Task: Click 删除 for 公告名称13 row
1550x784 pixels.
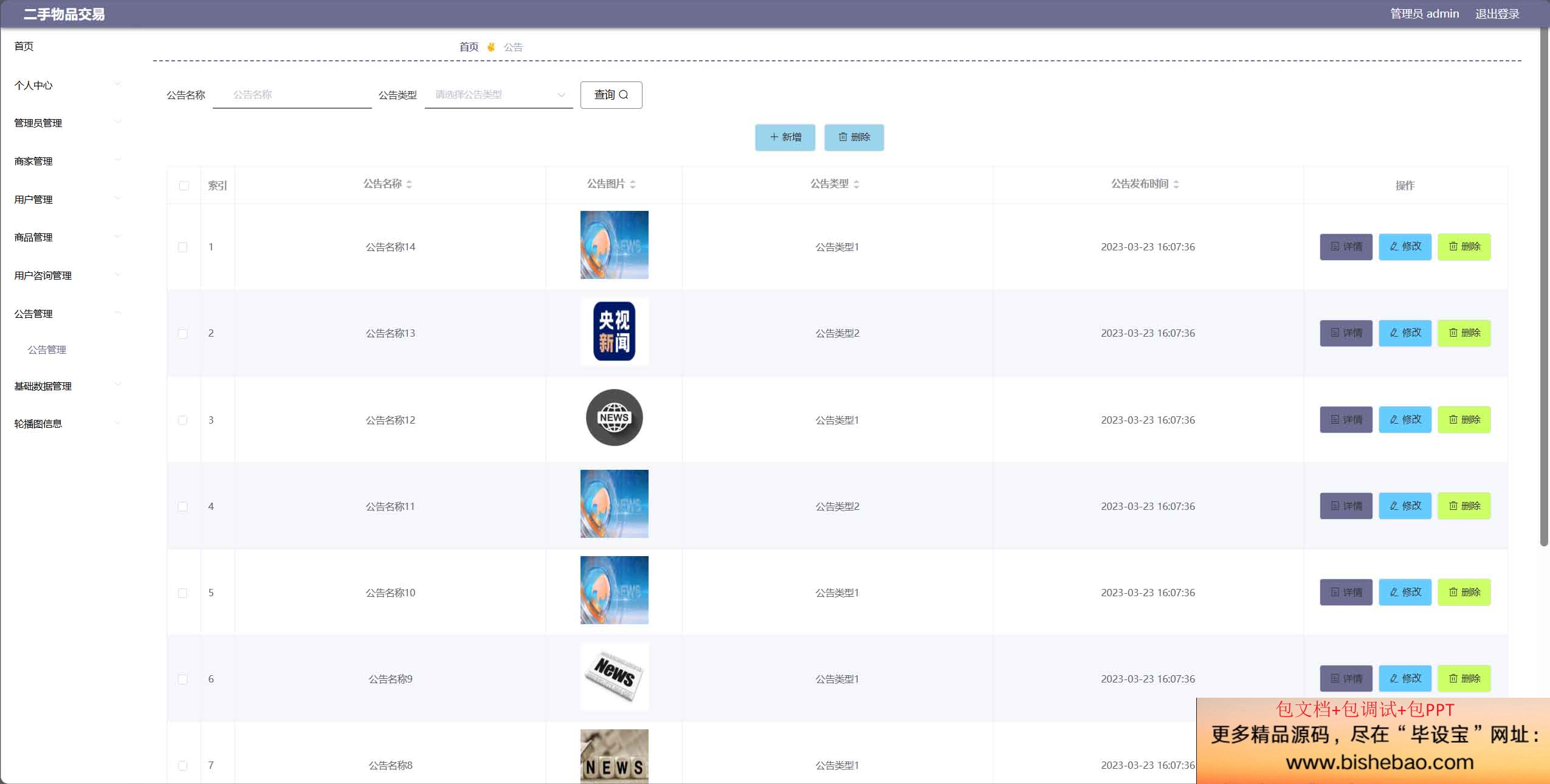Action: 1464,333
